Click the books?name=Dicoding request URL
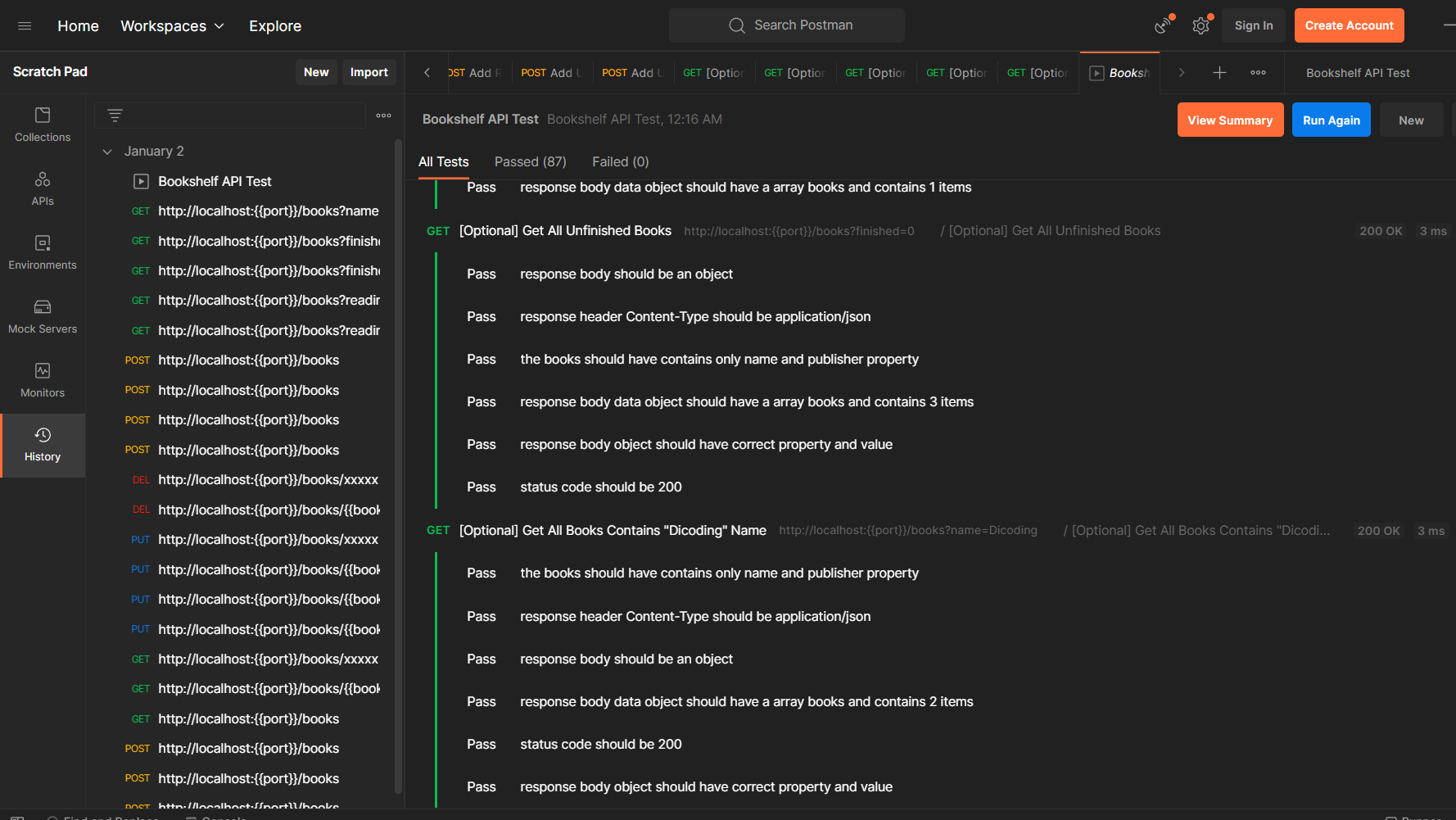1456x820 pixels. (x=908, y=531)
